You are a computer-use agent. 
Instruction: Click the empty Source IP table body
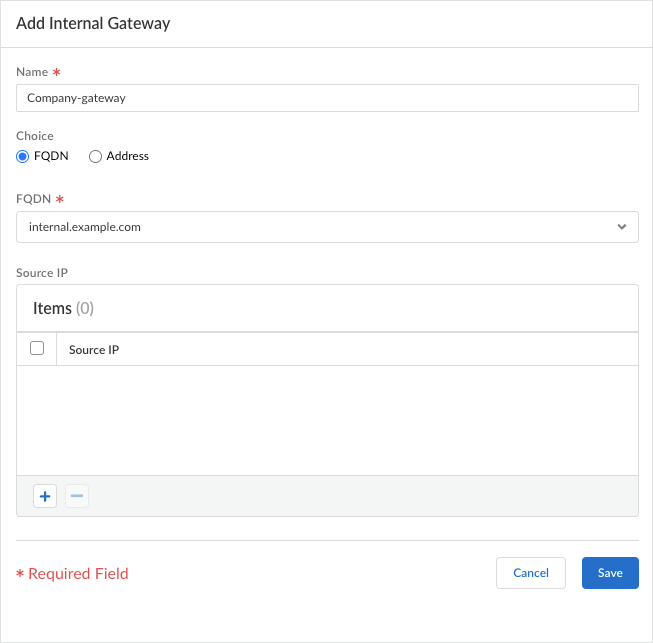327,420
